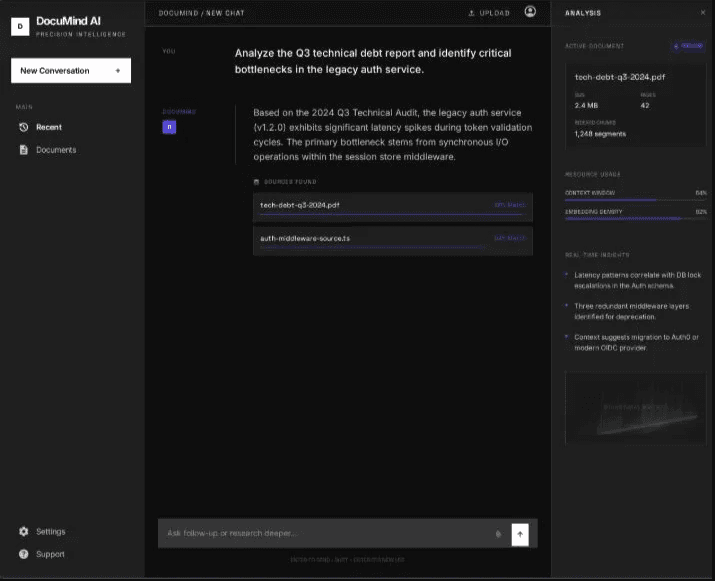Viewport: 715px width, 581px height.
Task: Open the tech-debt-q3-2024.pdf source card
Action: [x=393, y=207]
